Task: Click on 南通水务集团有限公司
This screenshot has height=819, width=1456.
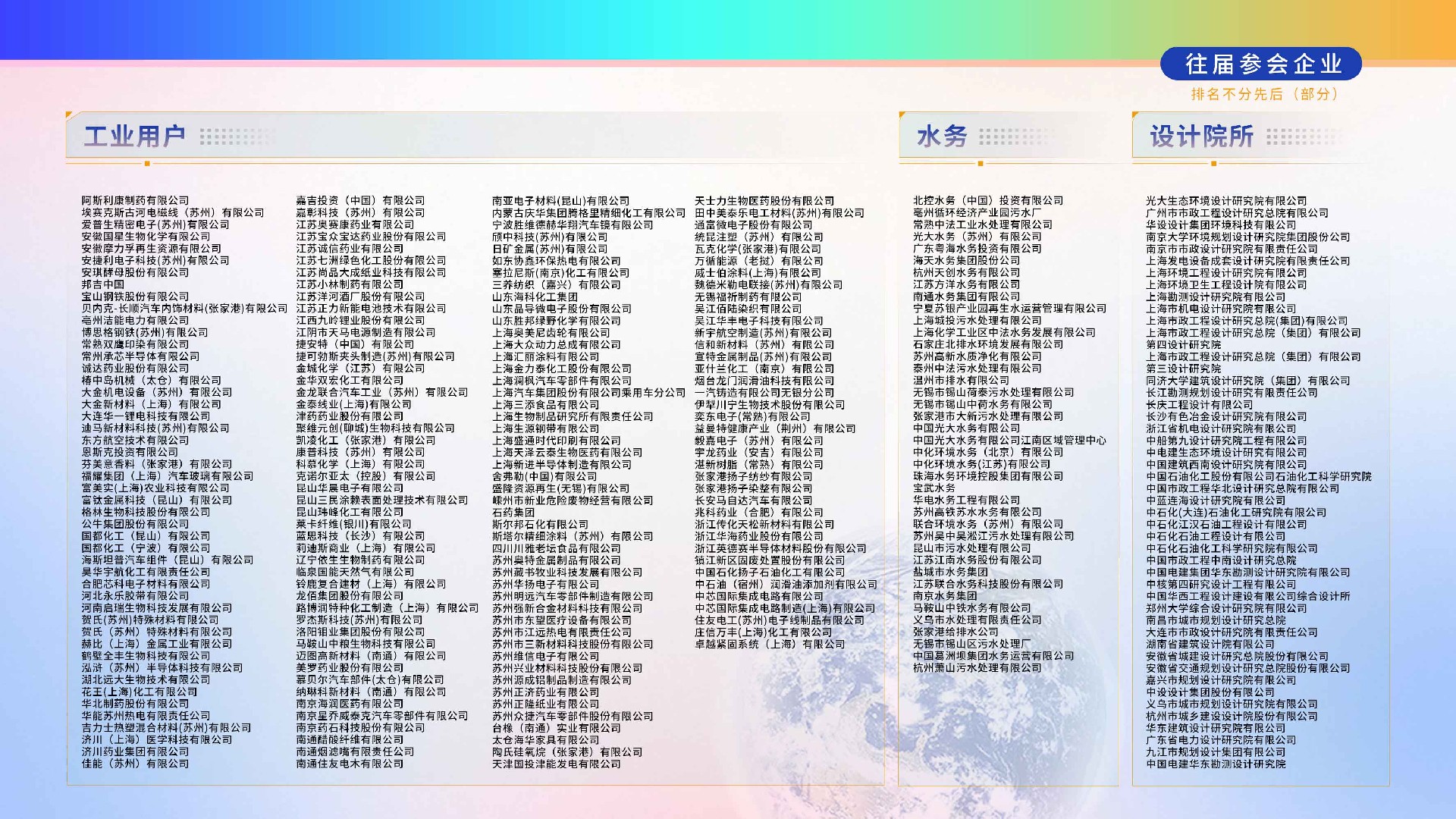Action: click(x=968, y=297)
